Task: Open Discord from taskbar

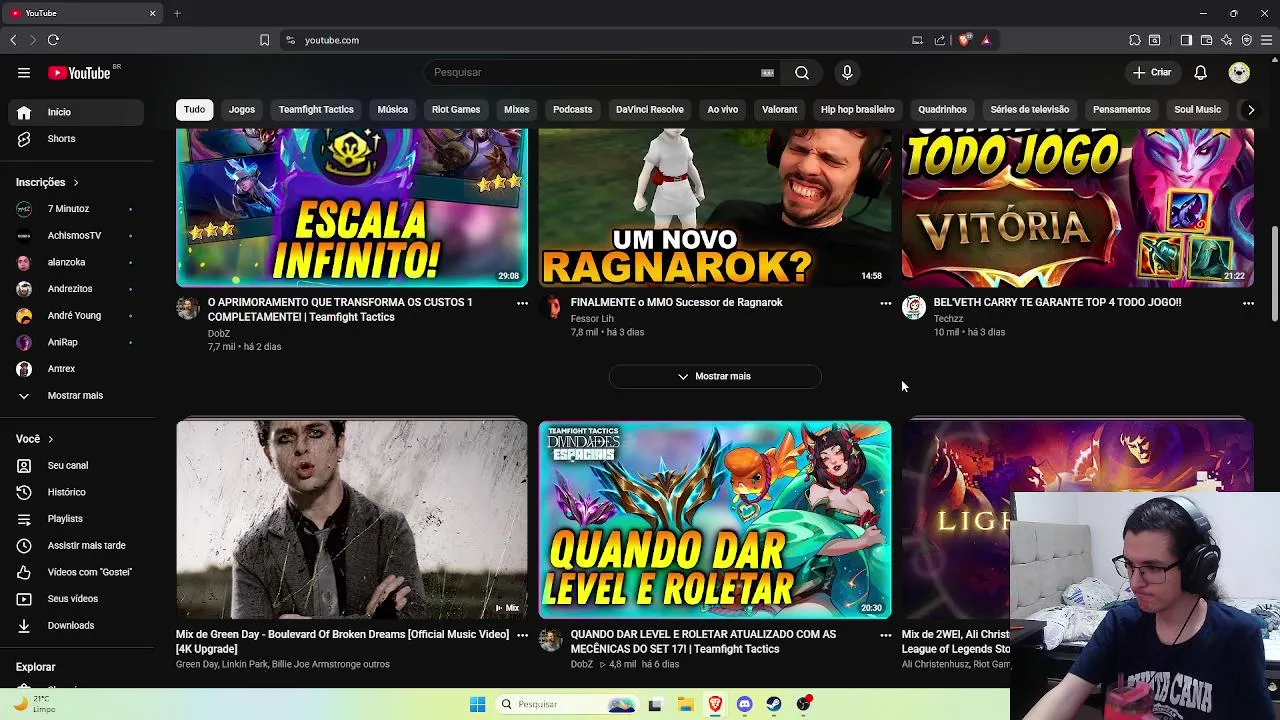Action: point(744,704)
